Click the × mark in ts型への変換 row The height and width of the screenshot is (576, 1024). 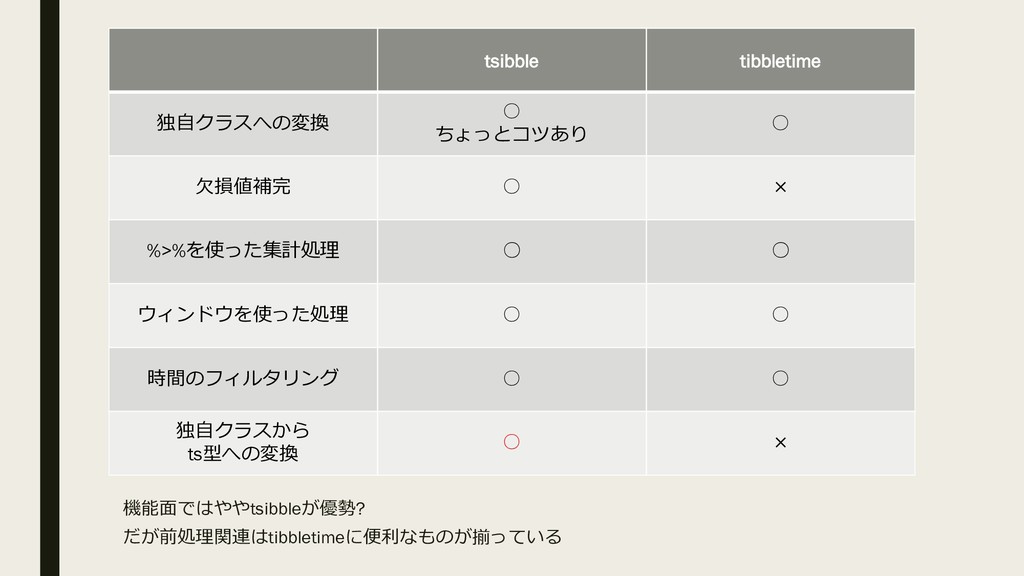pos(780,443)
